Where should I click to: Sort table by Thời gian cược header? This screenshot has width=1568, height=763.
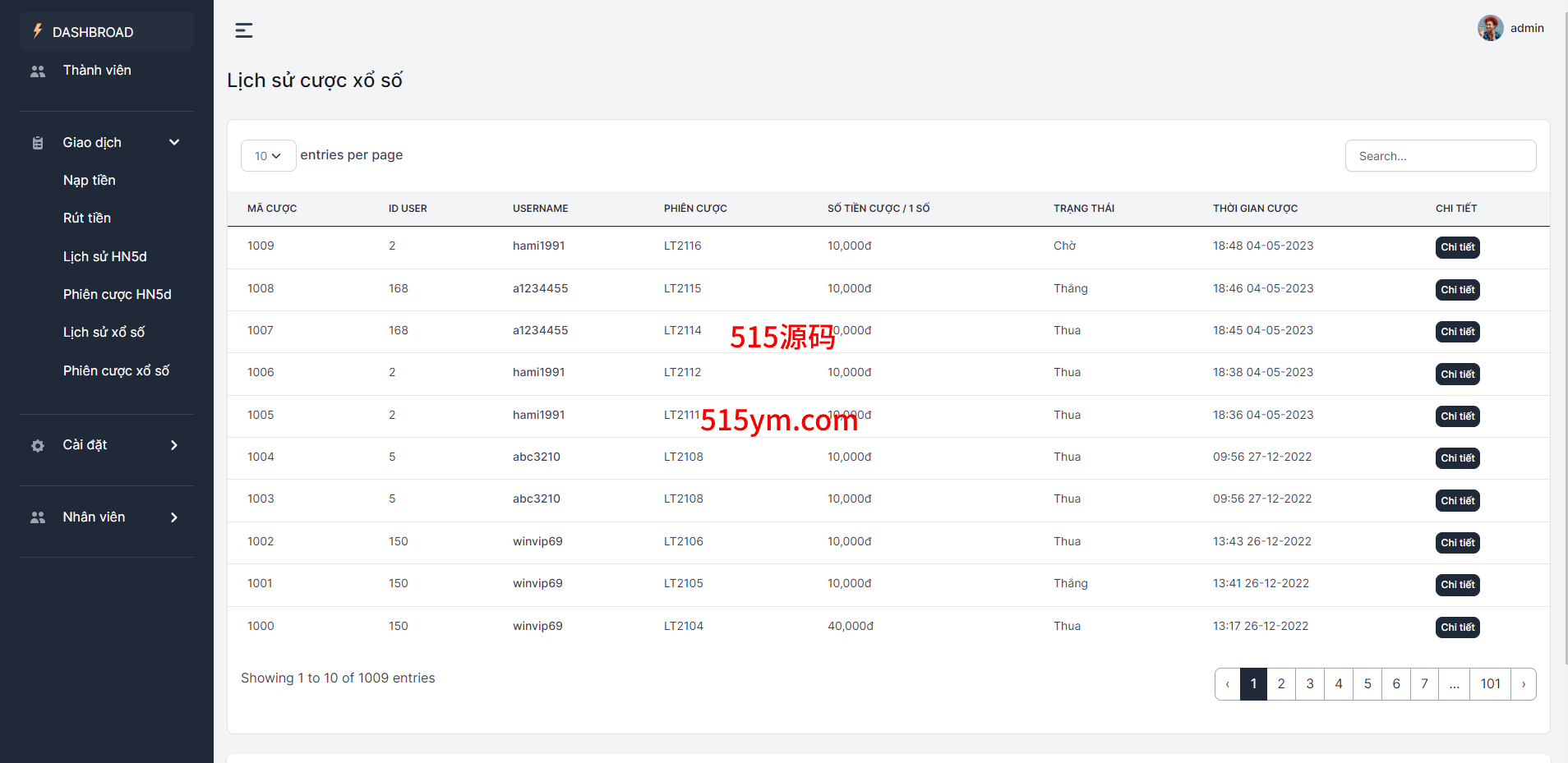tap(1255, 209)
